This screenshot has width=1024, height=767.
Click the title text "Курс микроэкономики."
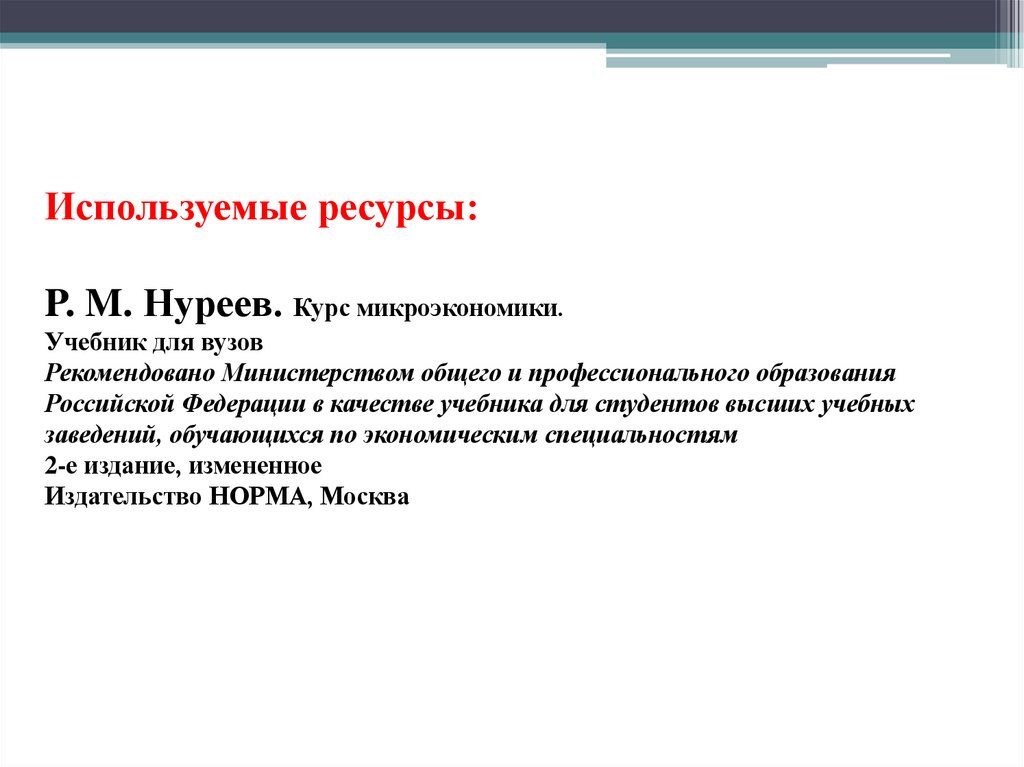coord(428,308)
